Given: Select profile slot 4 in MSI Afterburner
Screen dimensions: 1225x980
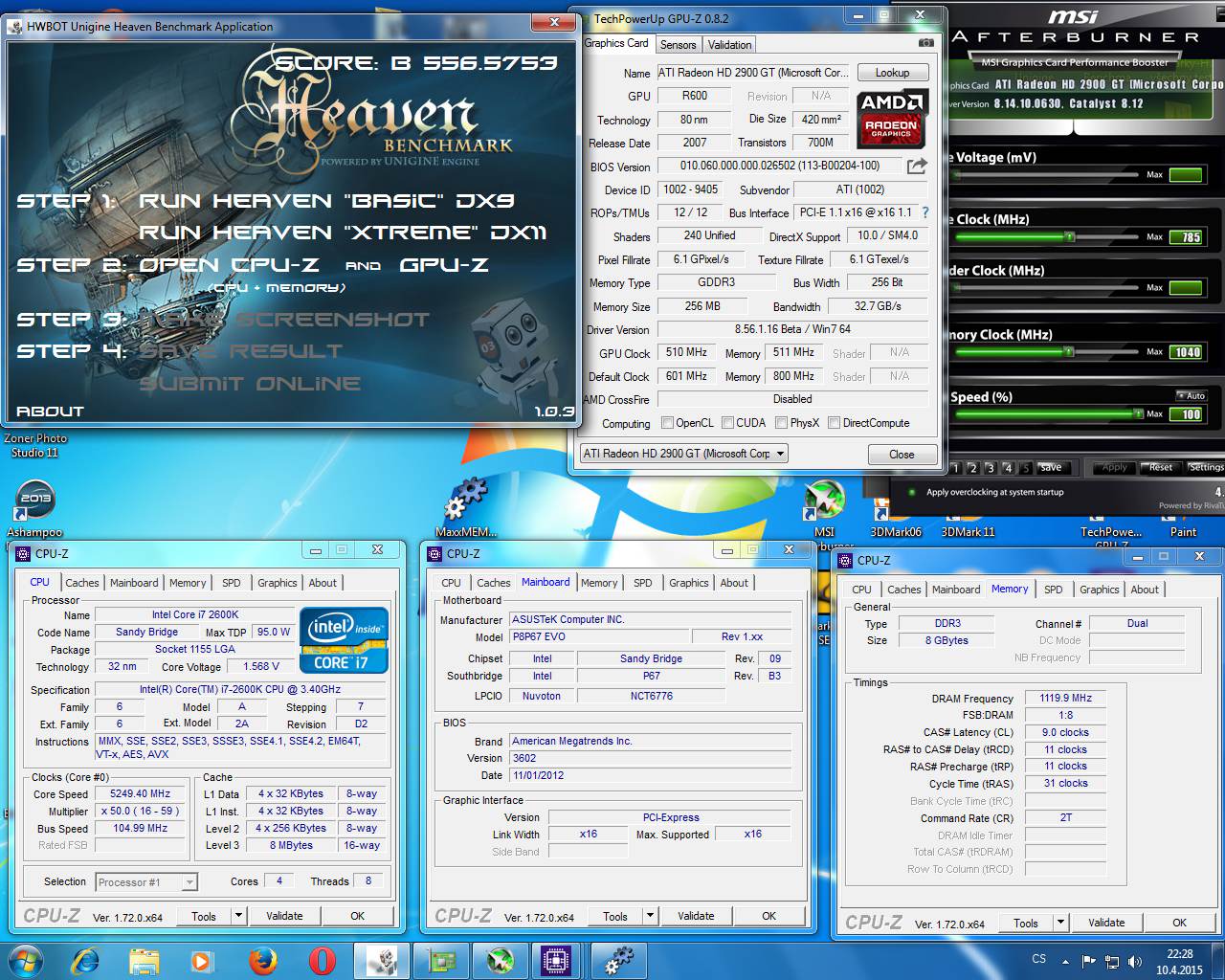Looking at the screenshot, I should tap(1008, 468).
